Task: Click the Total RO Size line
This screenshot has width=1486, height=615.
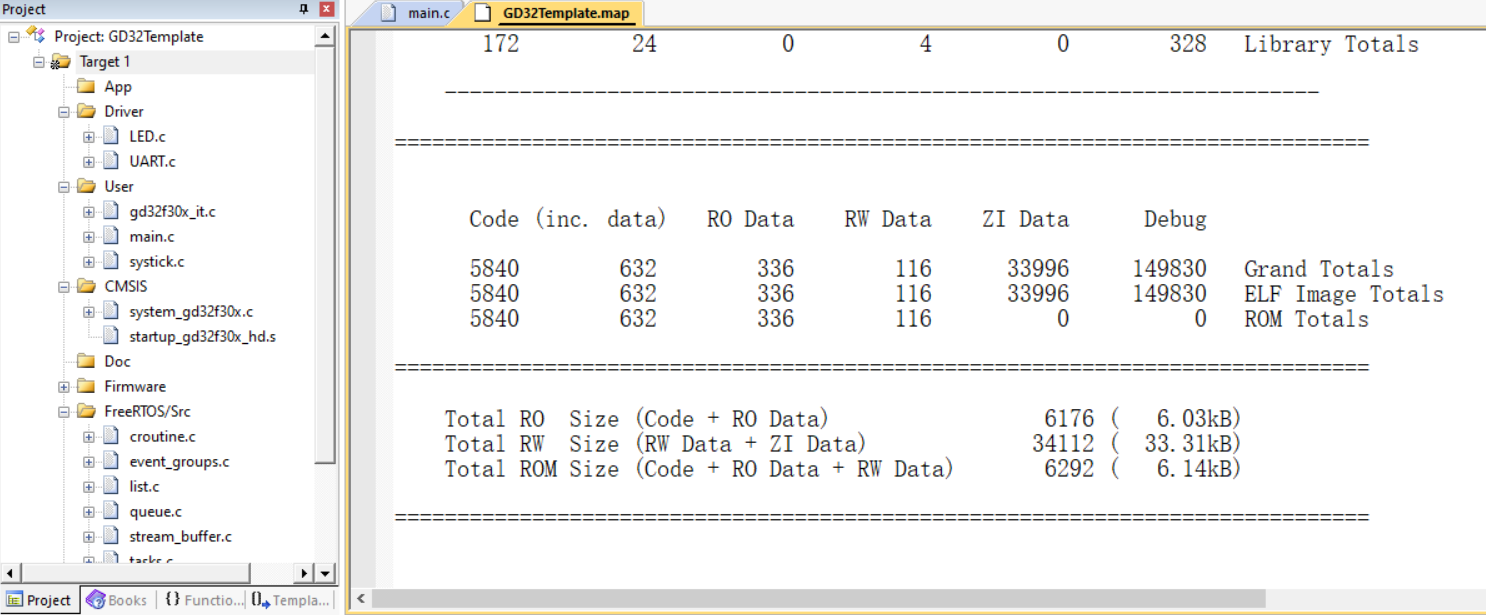Action: point(843,419)
